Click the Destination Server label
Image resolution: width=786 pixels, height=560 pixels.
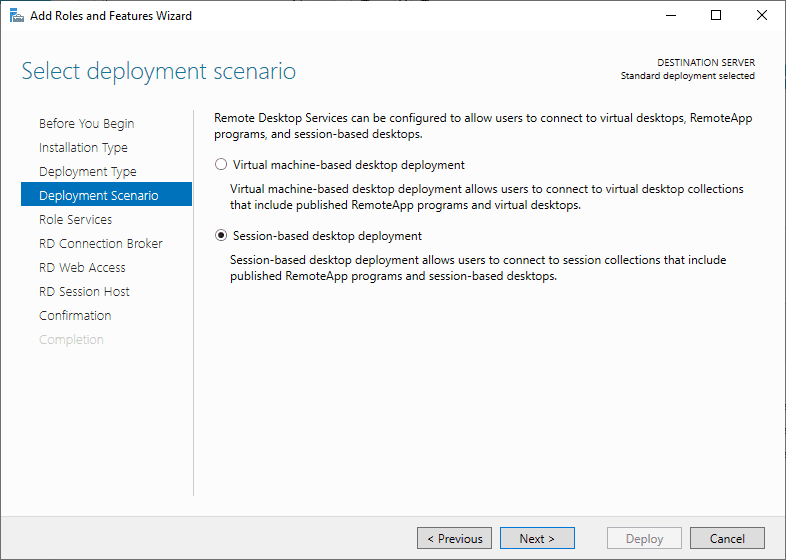point(705,63)
